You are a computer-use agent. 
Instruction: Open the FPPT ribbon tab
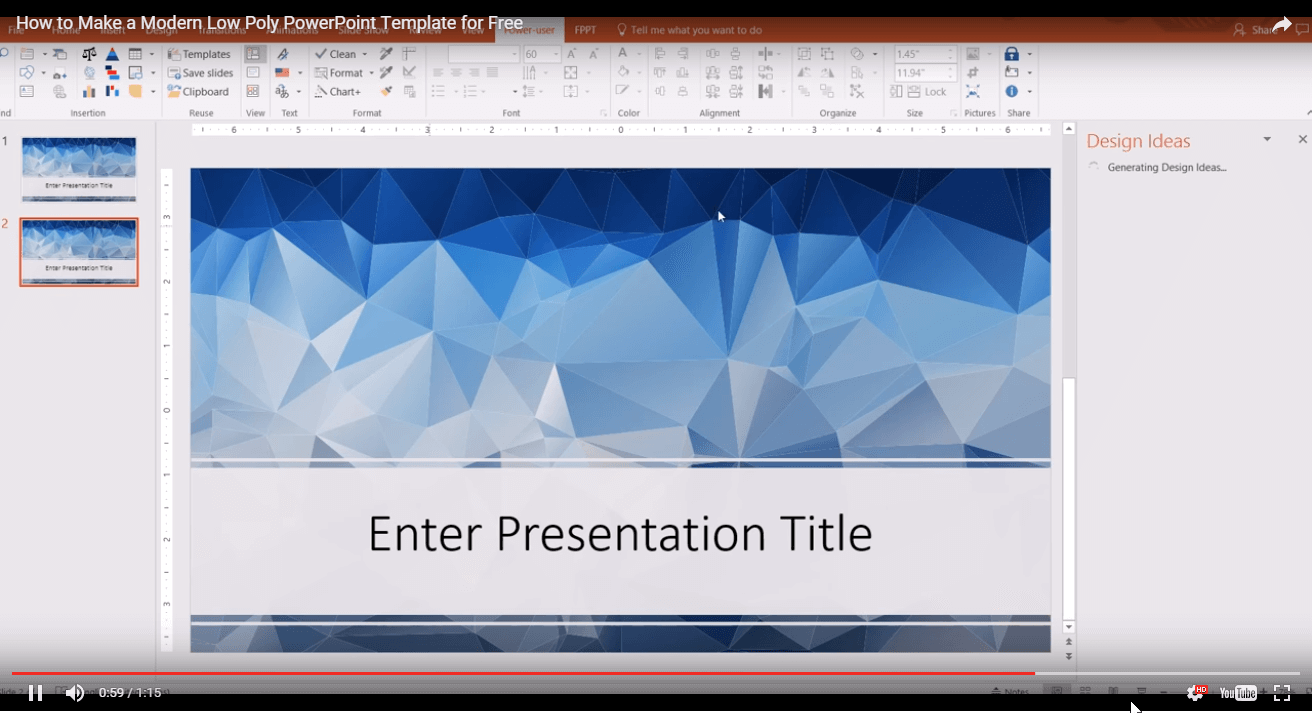(585, 30)
